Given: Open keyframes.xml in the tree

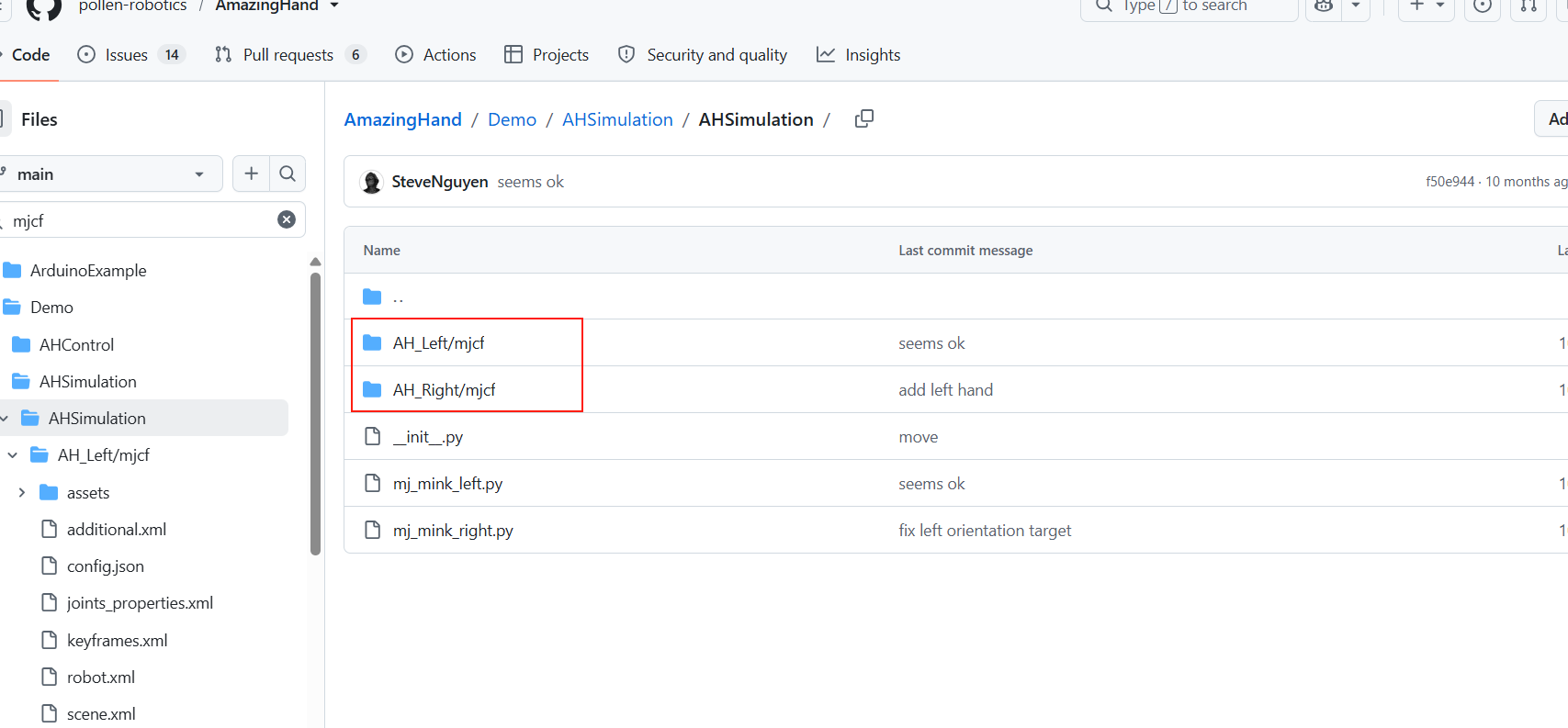Looking at the screenshot, I should pos(117,641).
